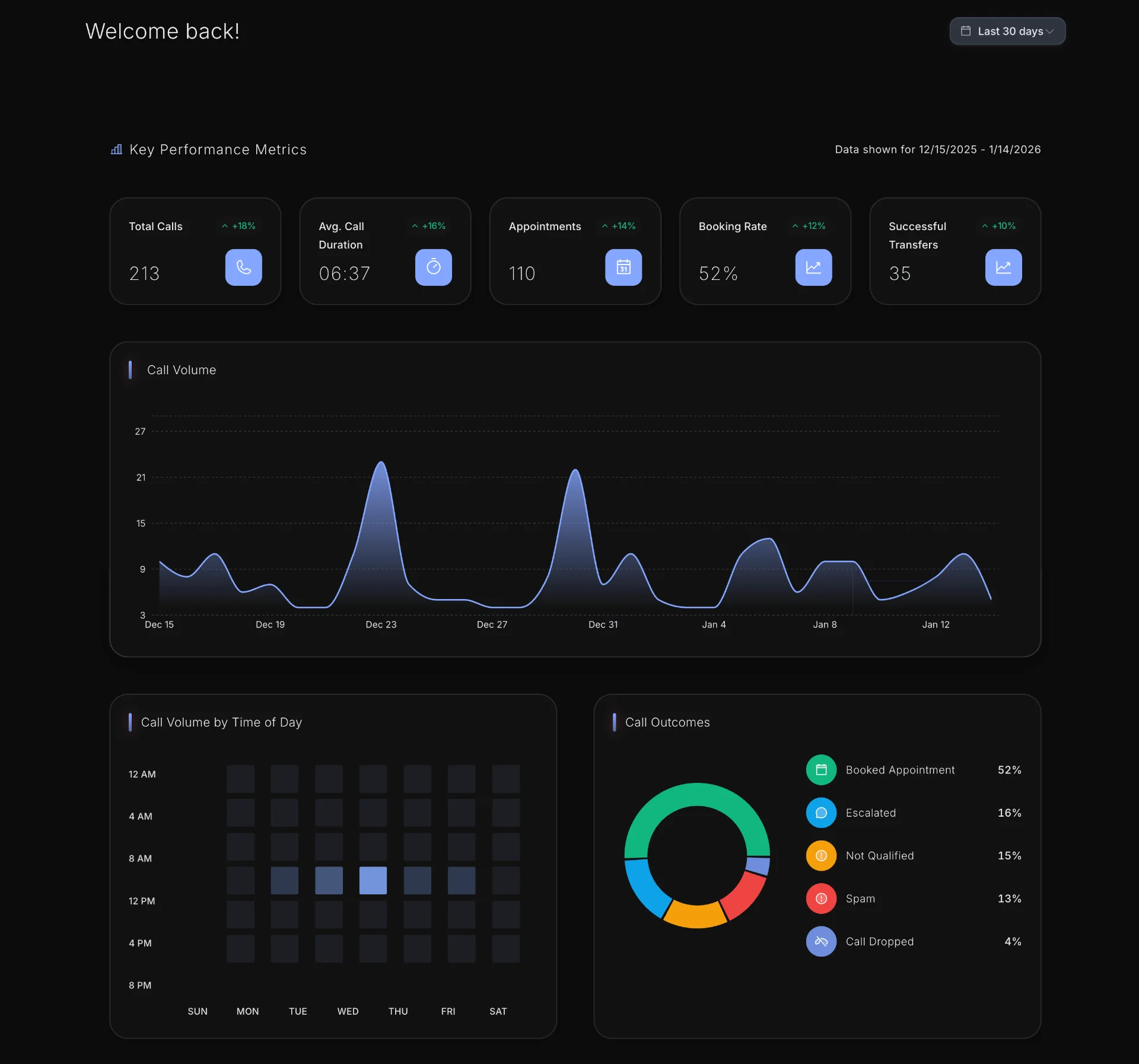
Task: Select the chart icon on Successful Transfers card
Action: click(x=1003, y=267)
